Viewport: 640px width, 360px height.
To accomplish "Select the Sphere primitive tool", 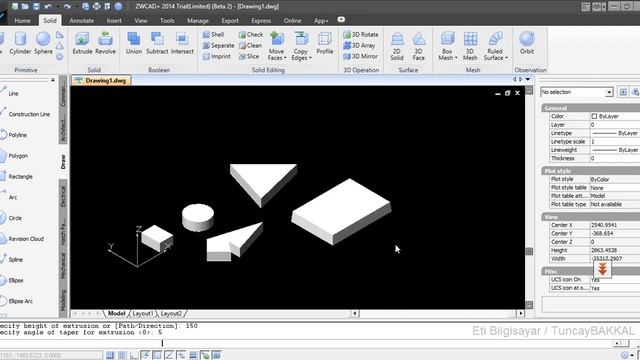I will pos(43,43).
